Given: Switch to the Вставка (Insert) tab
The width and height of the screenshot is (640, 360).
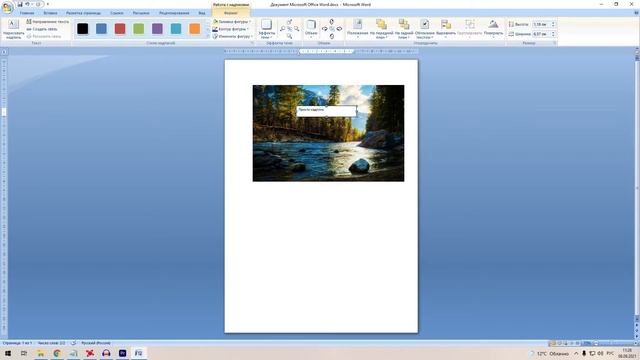Looking at the screenshot, I should (x=51, y=13).
